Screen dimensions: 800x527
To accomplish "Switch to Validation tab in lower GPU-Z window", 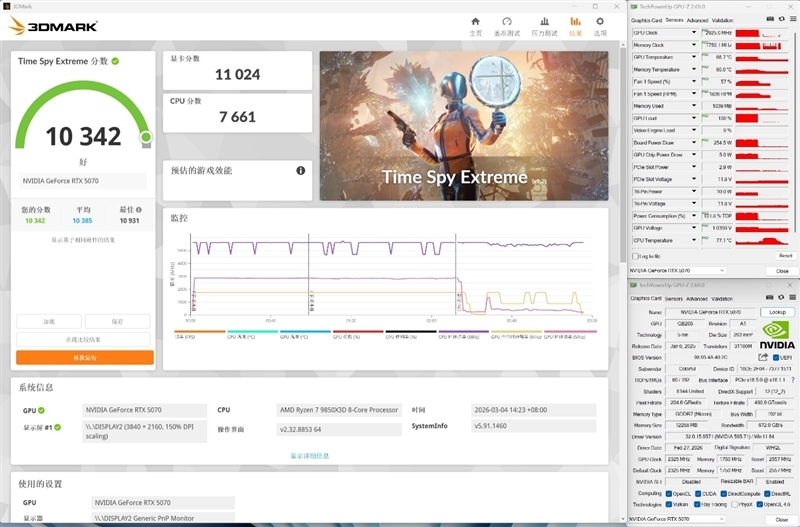I will point(722,298).
